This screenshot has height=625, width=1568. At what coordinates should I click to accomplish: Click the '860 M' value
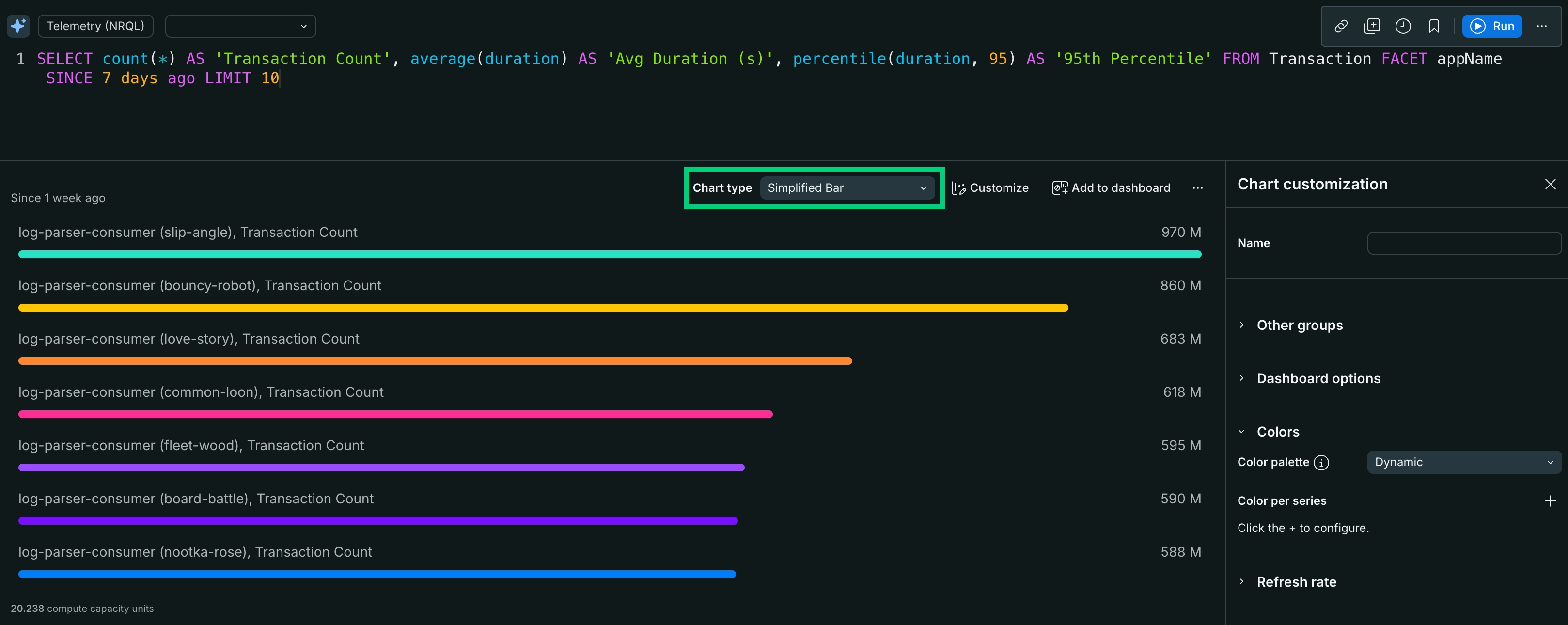tap(1180, 285)
